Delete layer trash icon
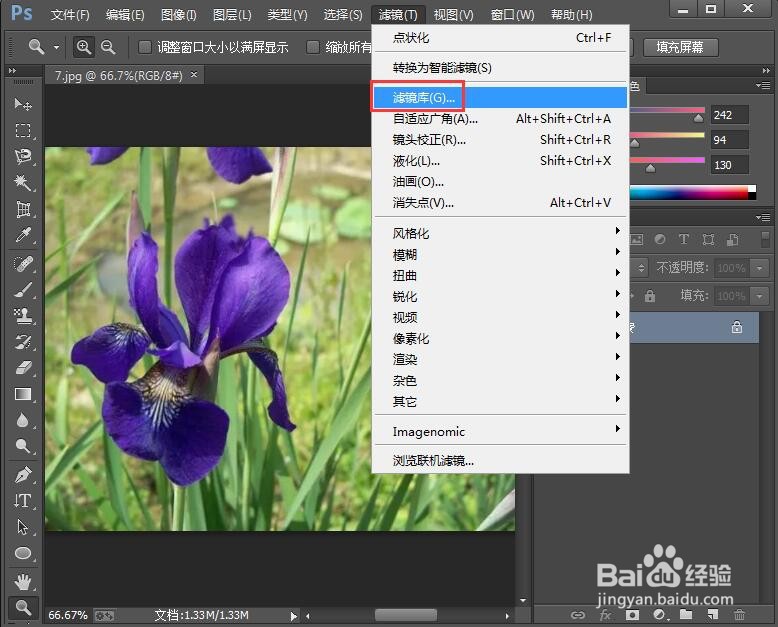This screenshot has height=627, width=778. [x=740, y=615]
